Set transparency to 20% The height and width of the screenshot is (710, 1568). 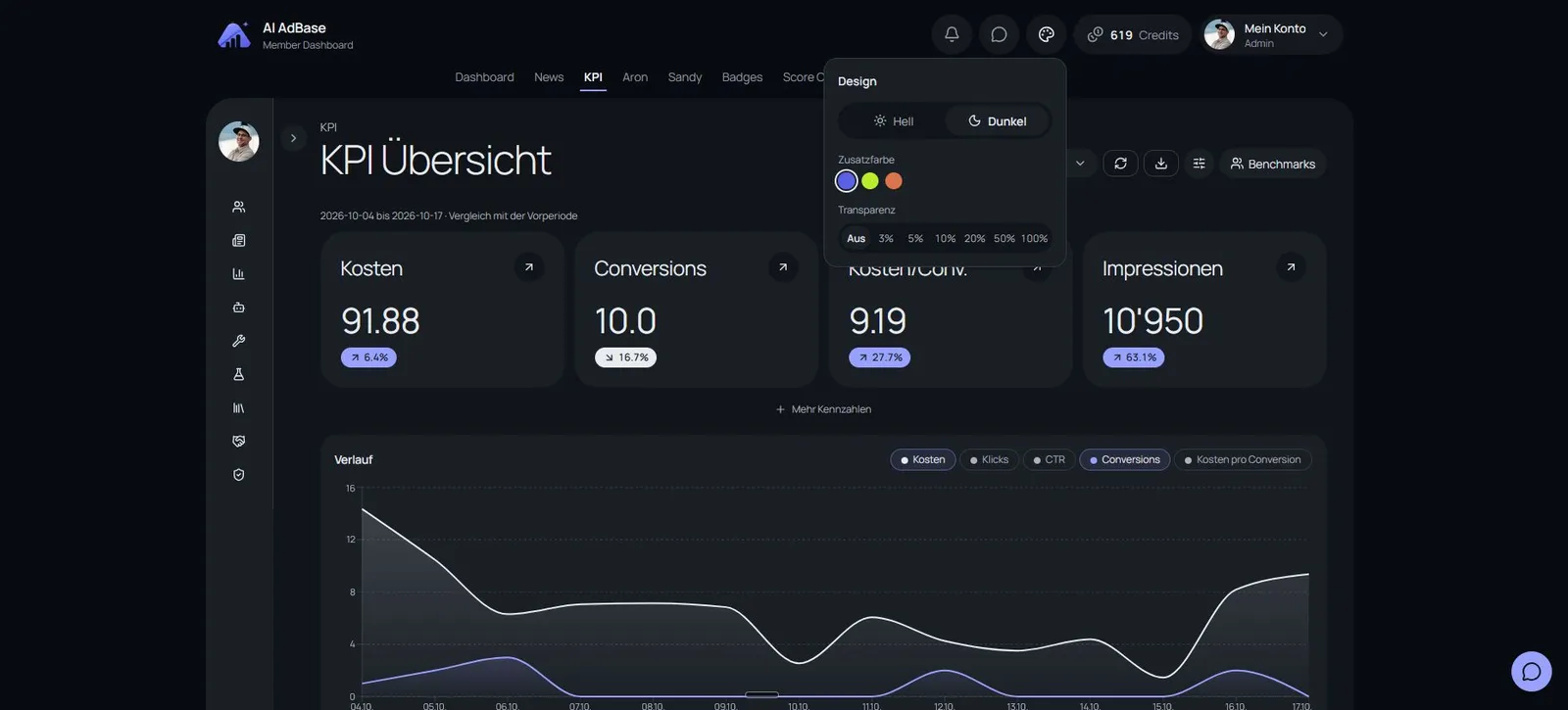(x=974, y=238)
